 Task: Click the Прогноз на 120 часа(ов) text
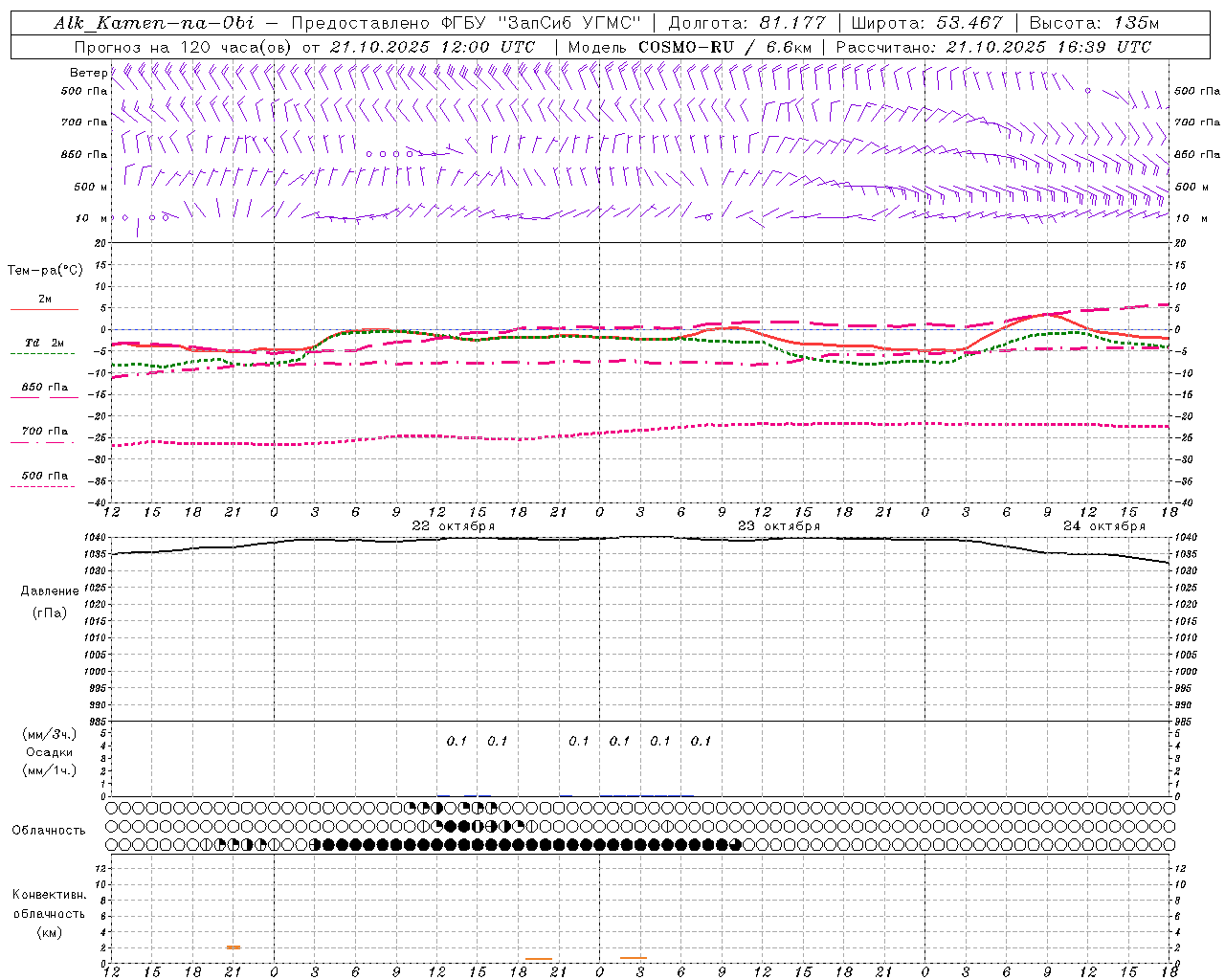coord(185,47)
